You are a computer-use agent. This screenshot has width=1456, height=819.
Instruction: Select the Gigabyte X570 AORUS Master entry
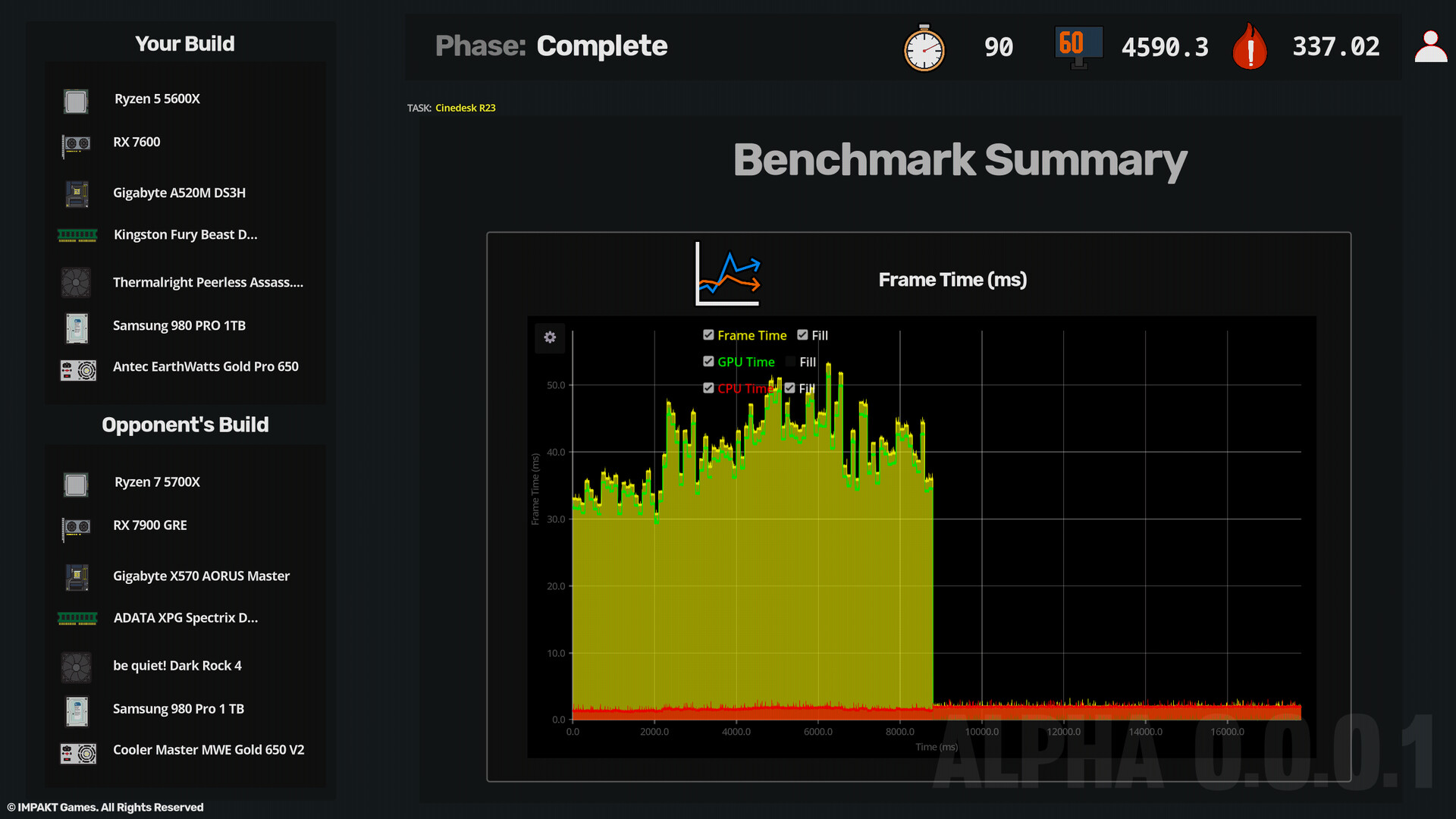point(201,576)
